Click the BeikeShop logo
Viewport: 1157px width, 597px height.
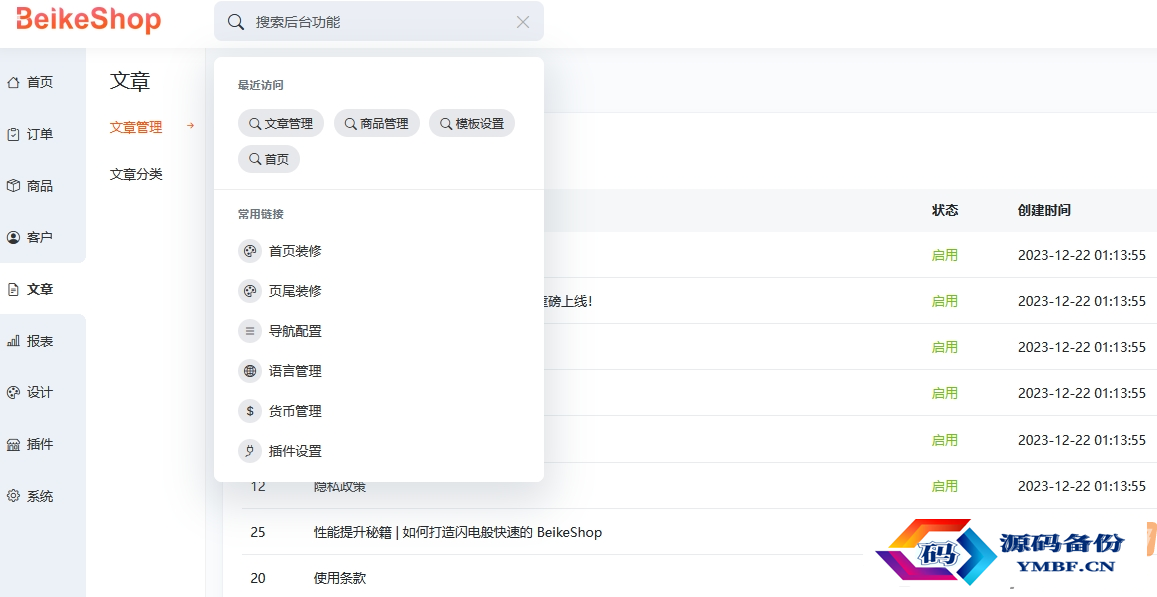click(88, 20)
